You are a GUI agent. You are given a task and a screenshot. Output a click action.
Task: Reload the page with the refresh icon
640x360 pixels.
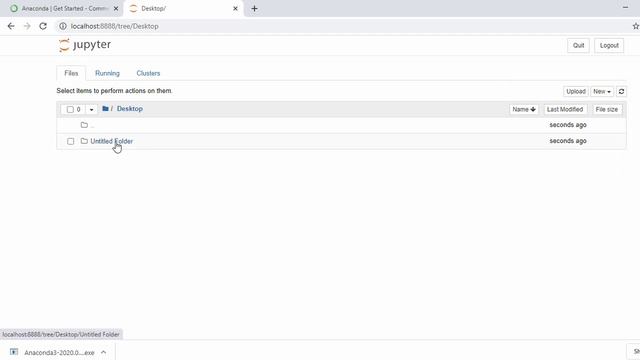coord(43,26)
